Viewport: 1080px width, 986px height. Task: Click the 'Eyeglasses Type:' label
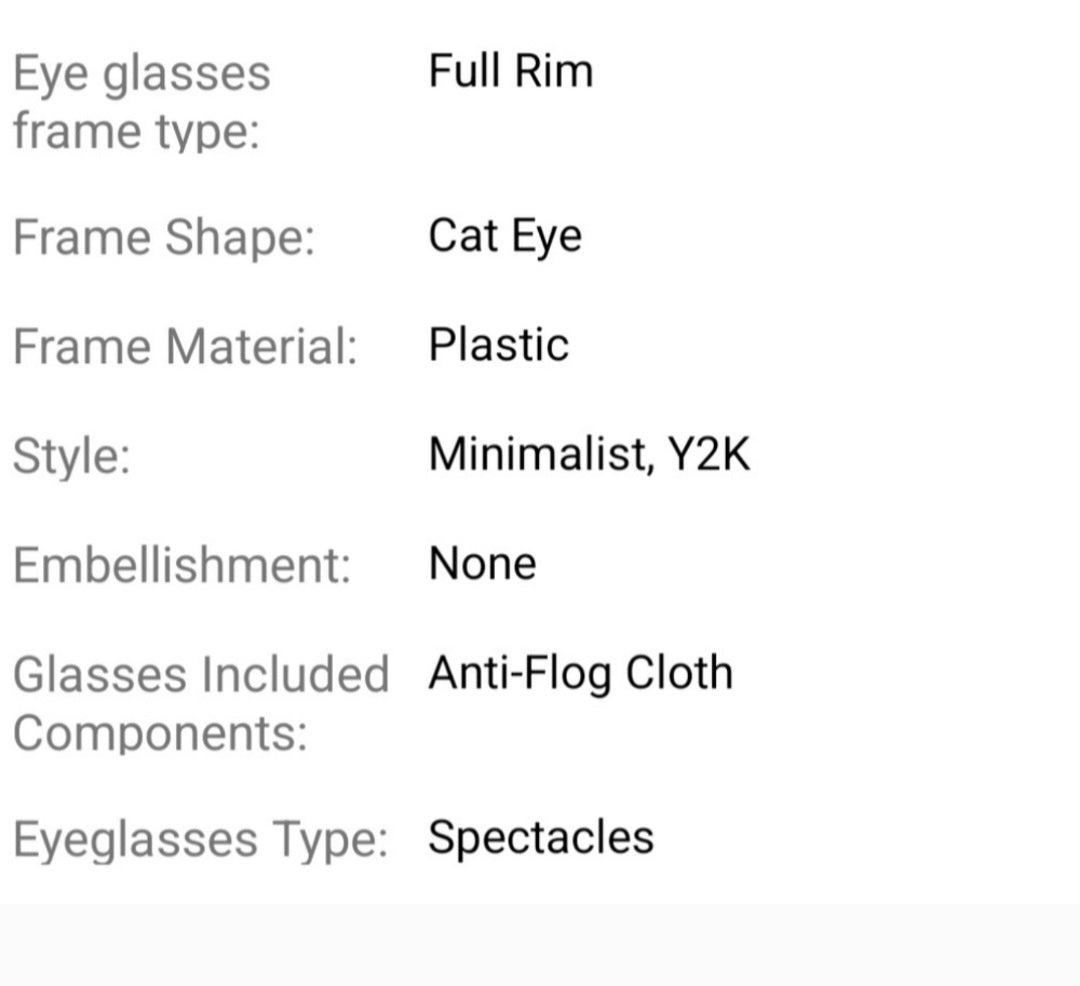[x=200, y=840]
